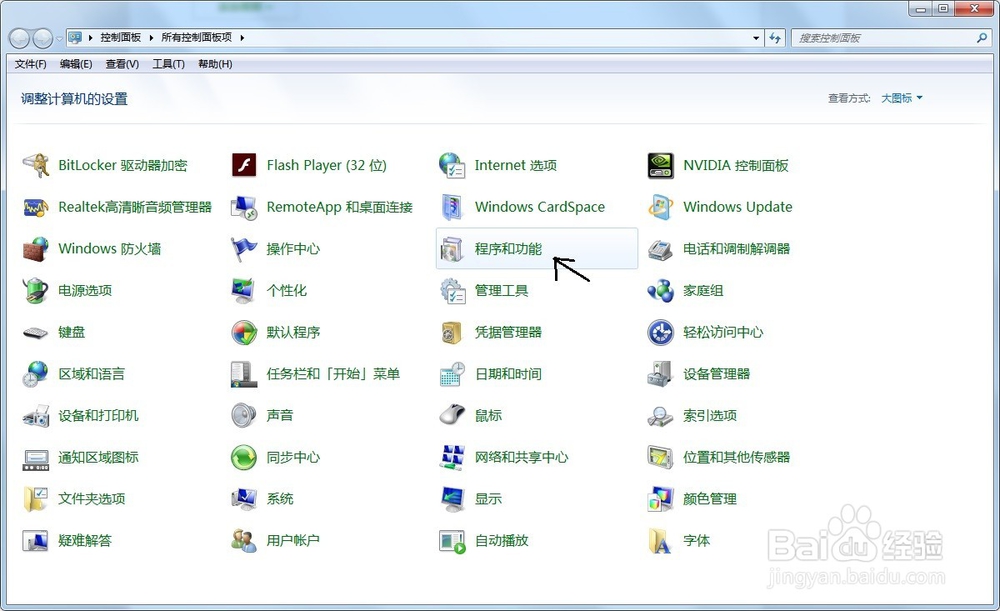Open the 位置和其他传感器 link
The width and height of the screenshot is (1000, 611).
(736, 457)
